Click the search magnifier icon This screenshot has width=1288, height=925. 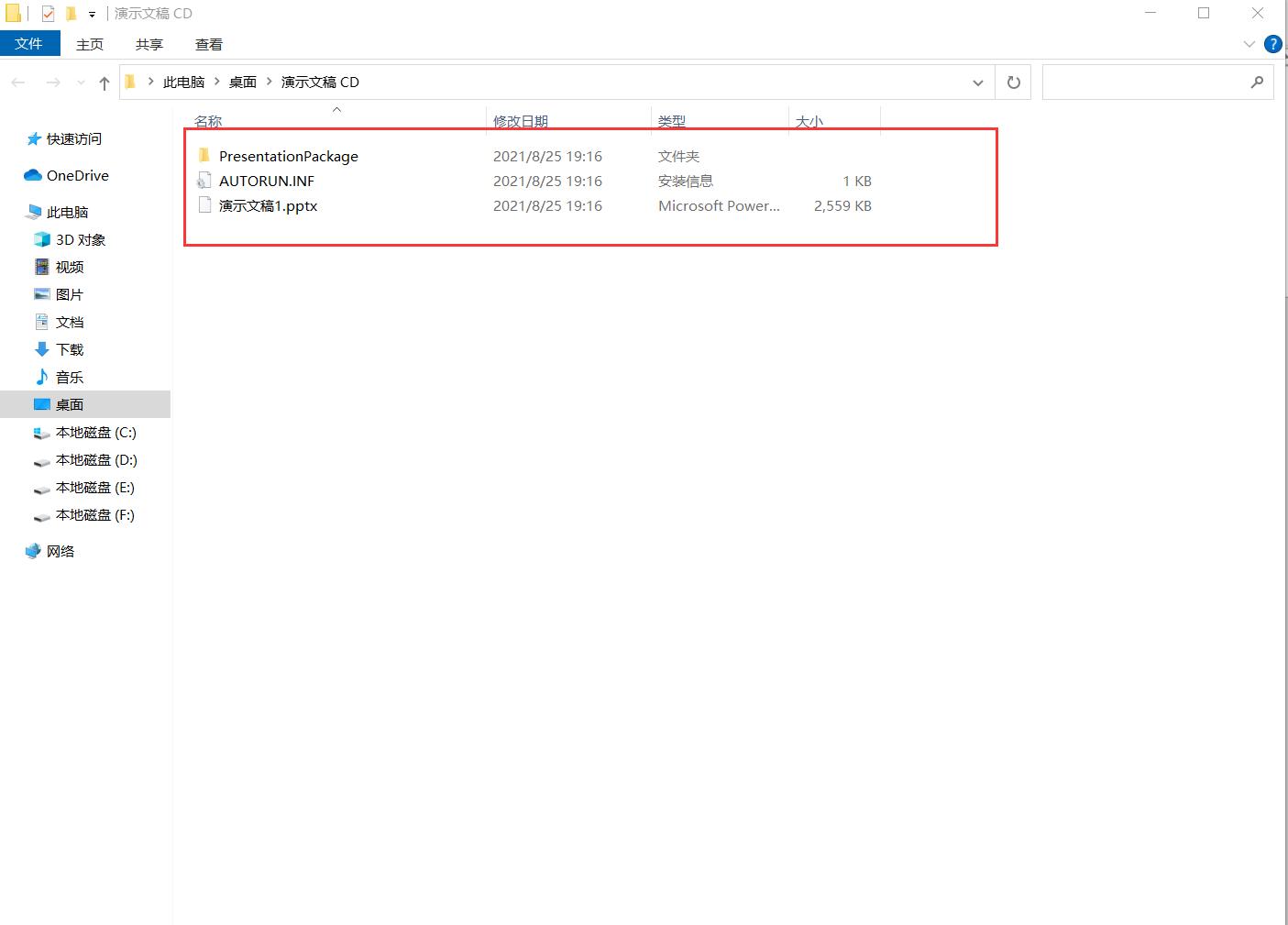click(x=1257, y=83)
